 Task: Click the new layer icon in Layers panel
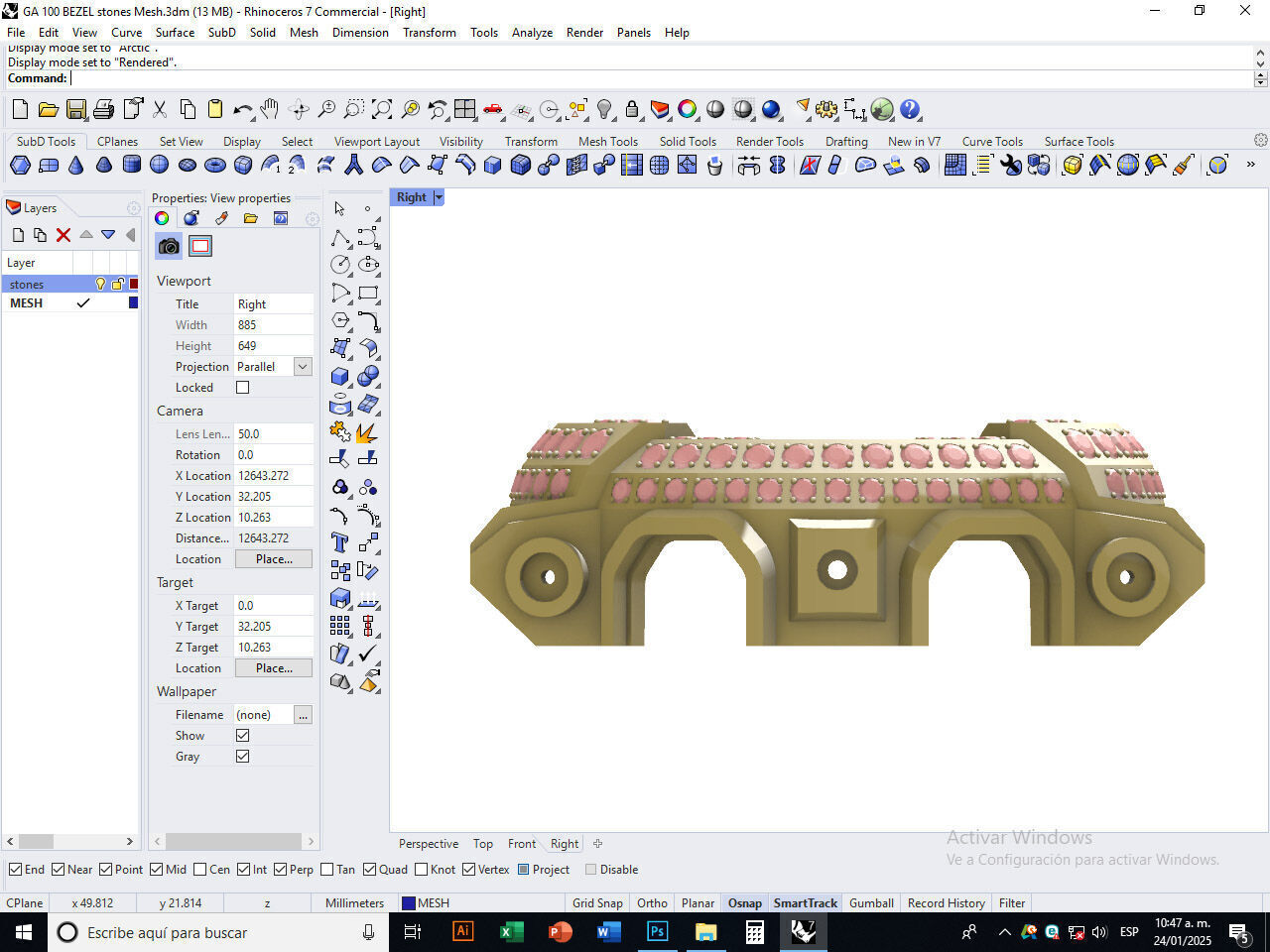(x=18, y=235)
